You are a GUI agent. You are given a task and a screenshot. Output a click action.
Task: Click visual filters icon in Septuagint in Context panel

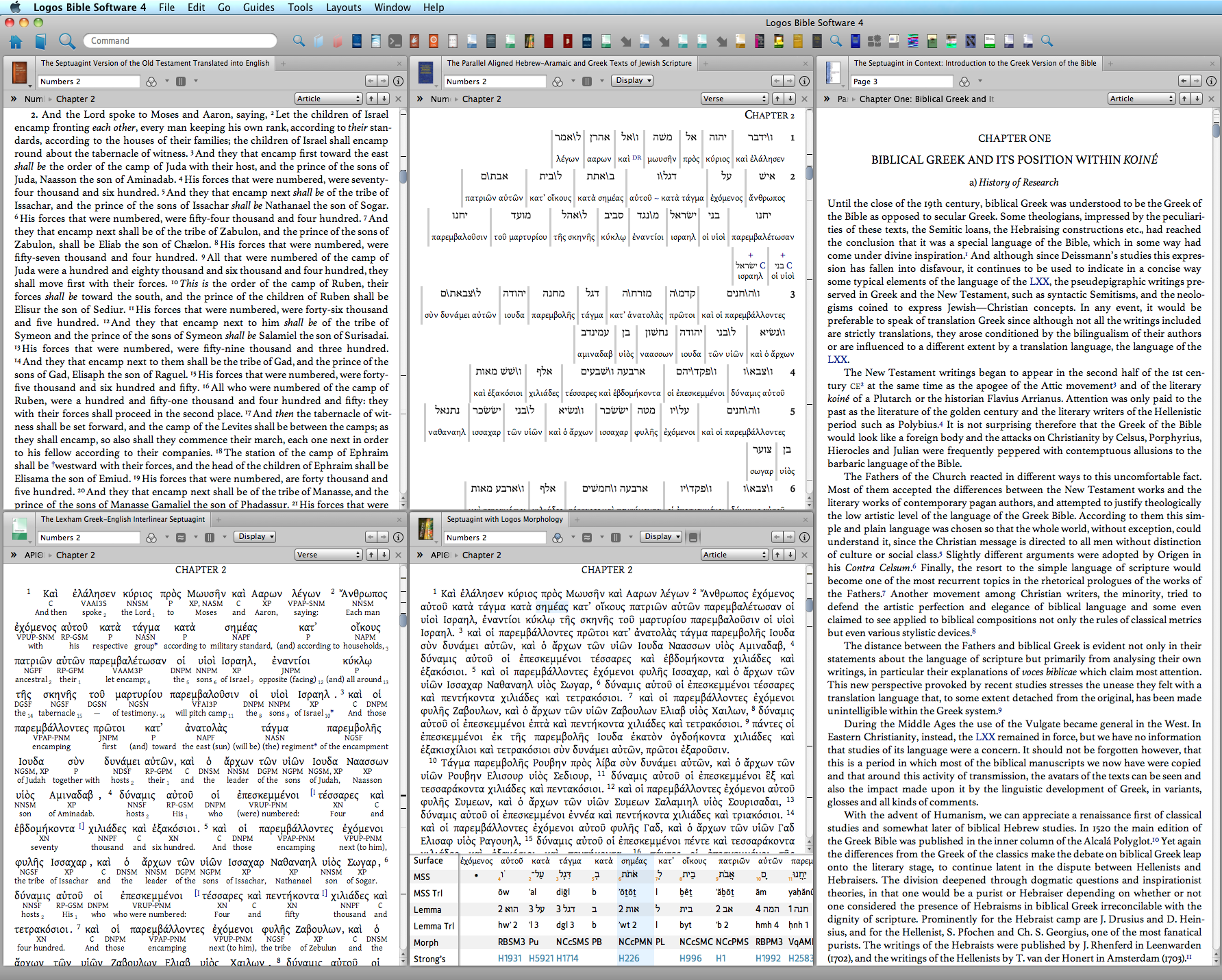coord(964,81)
